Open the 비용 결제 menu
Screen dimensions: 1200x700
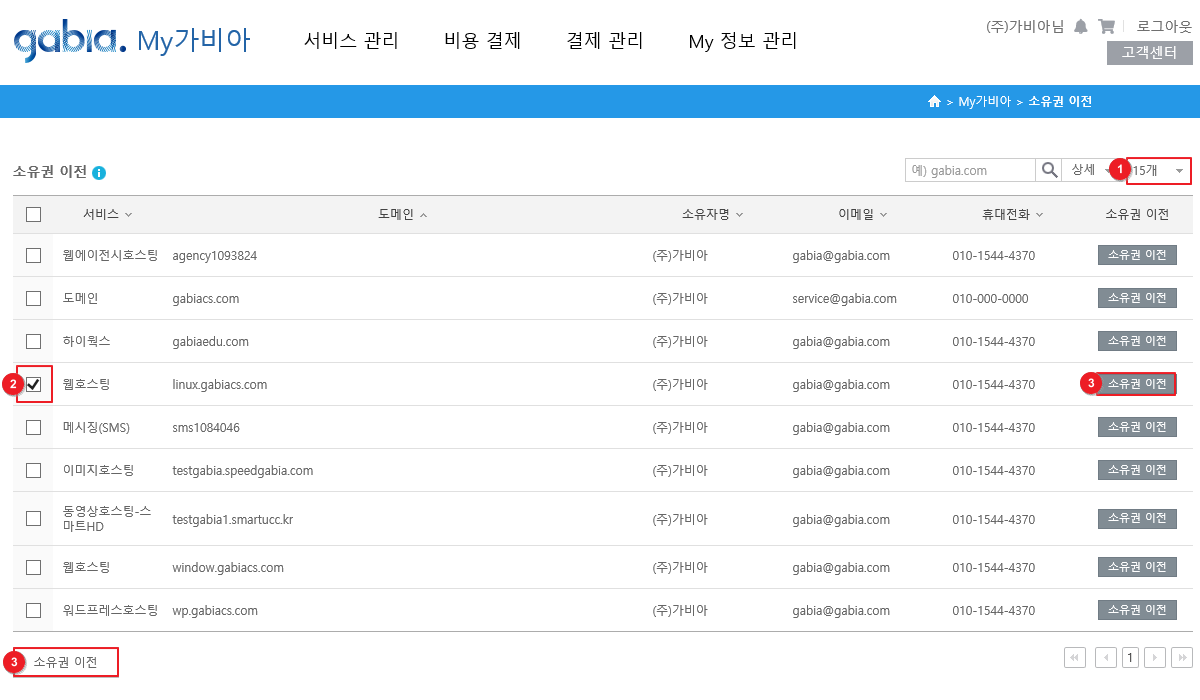(483, 41)
